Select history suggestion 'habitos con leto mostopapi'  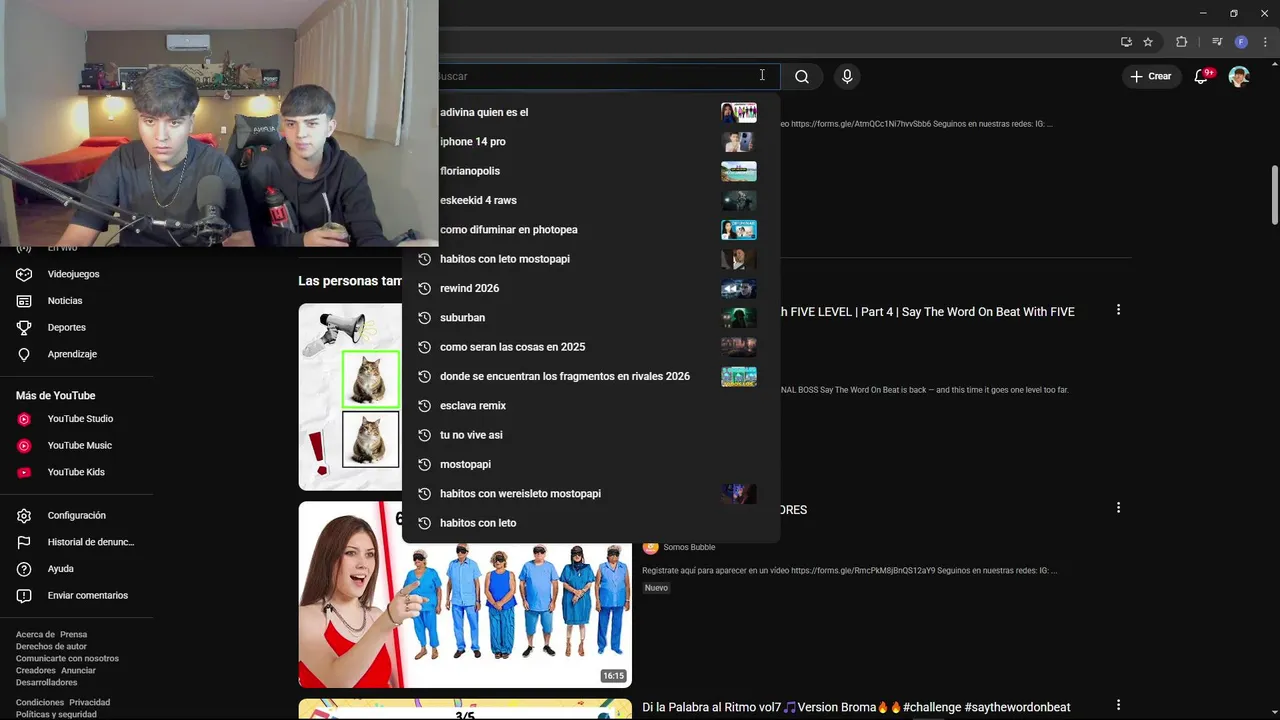pyautogui.click(x=590, y=259)
